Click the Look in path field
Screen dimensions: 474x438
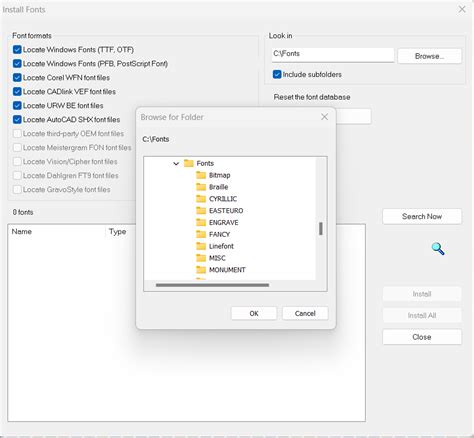point(333,54)
